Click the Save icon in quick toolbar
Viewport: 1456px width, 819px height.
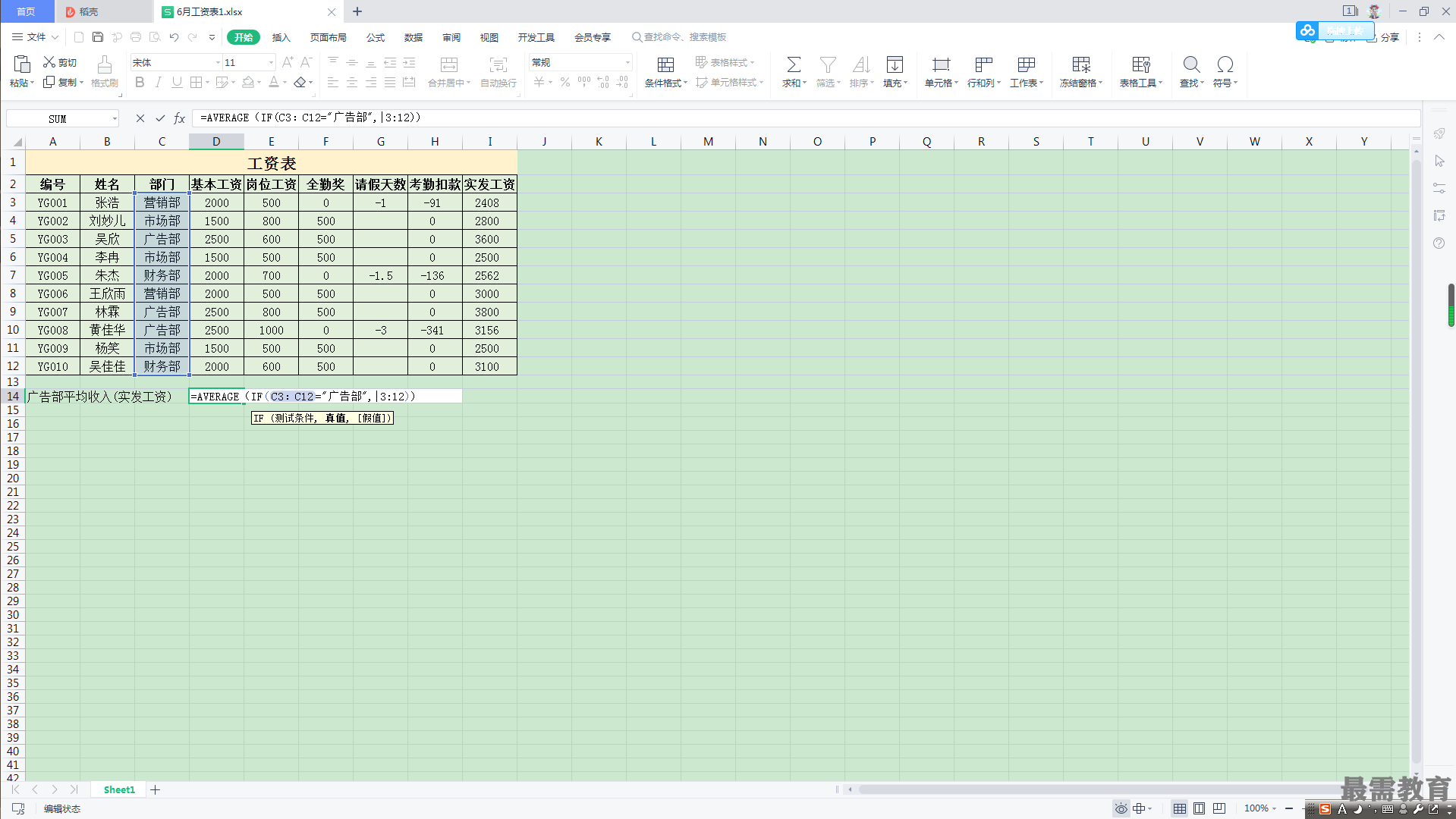[98, 37]
